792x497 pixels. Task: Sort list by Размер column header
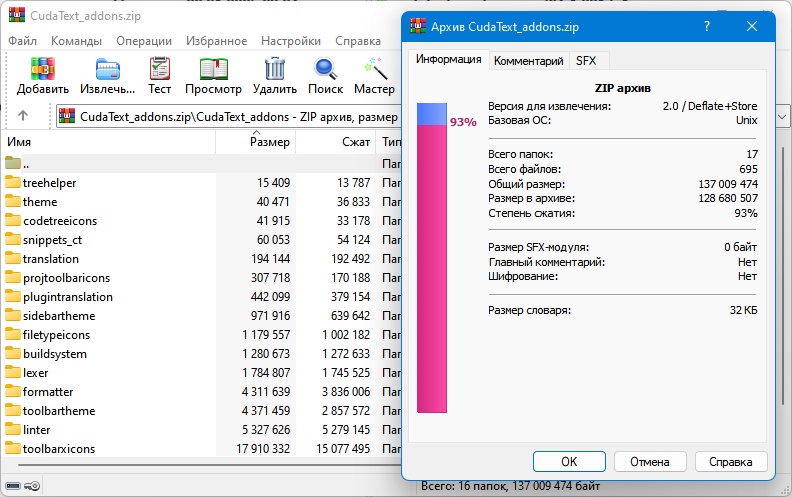tap(256, 142)
